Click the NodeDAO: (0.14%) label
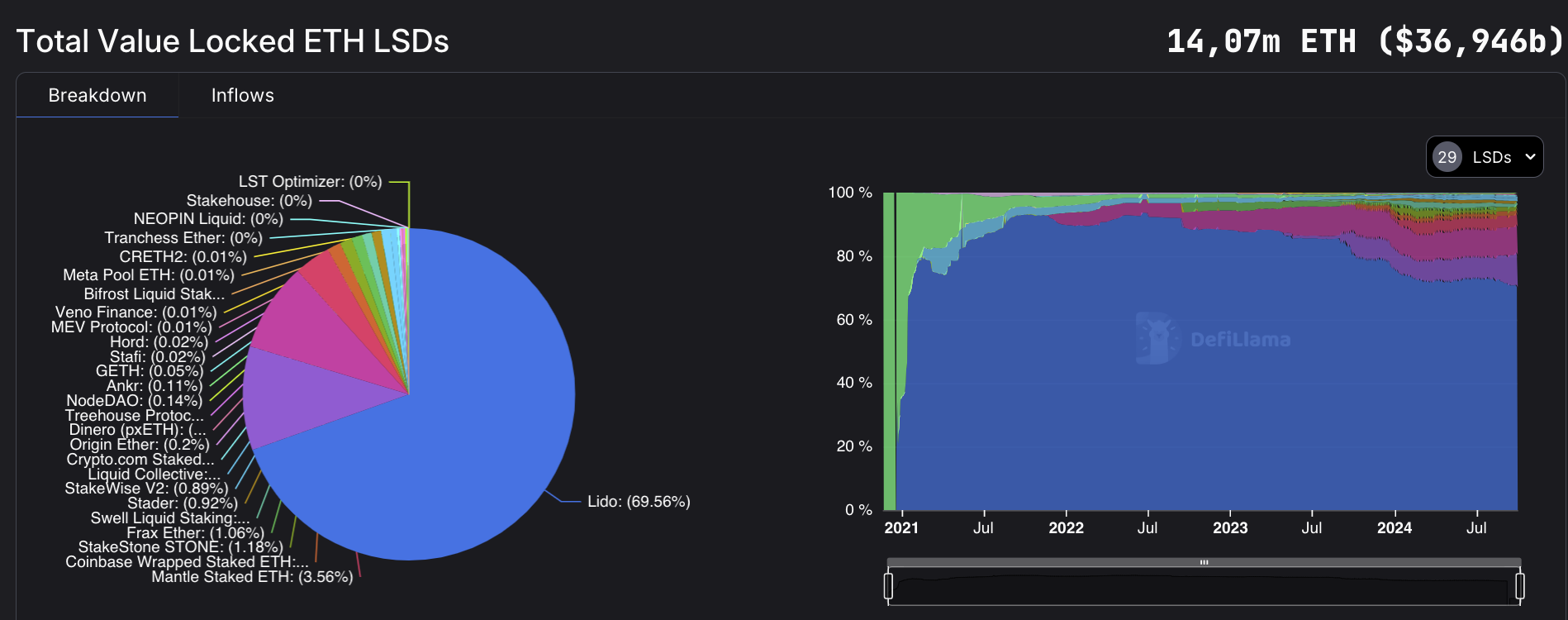 pos(134,401)
